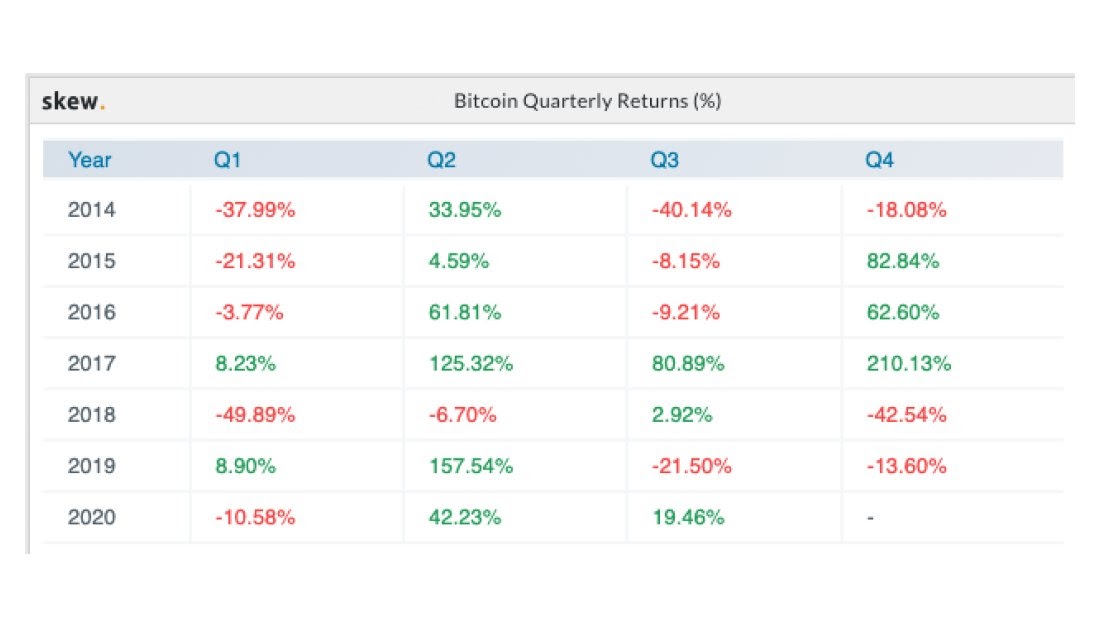Image resolution: width=1100 pixels, height=628 pixels.
Task: Click the 210.13% Q4 2017 cell
Action: (x=909, y=364)
